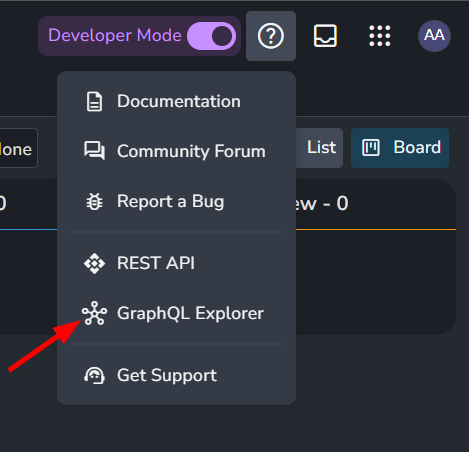Choose Get Support from the menu
Viewport: 469px width, 452px height.
click(x=176, y=375)
